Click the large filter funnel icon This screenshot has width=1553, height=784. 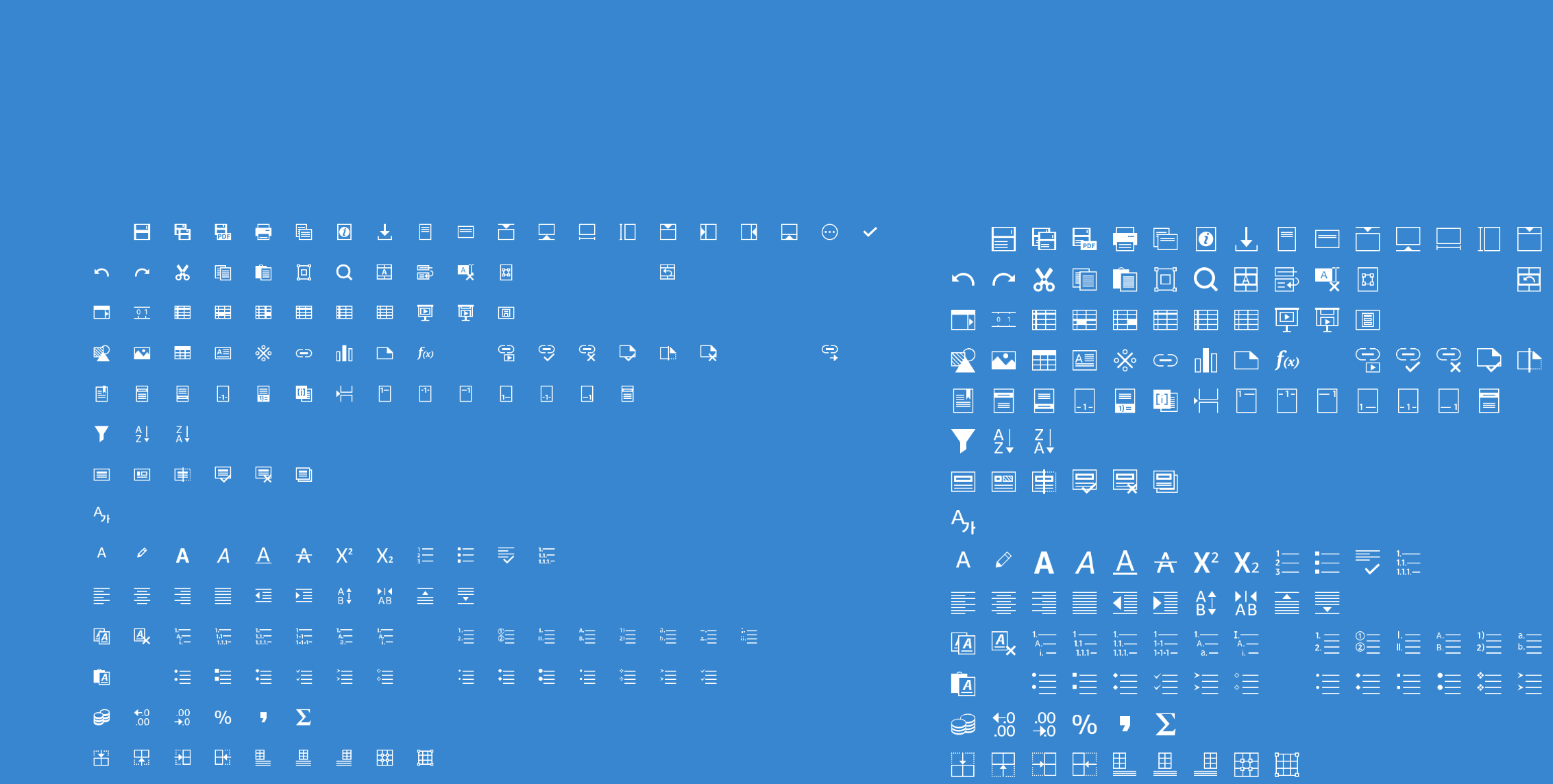click(x=963, y=441)
